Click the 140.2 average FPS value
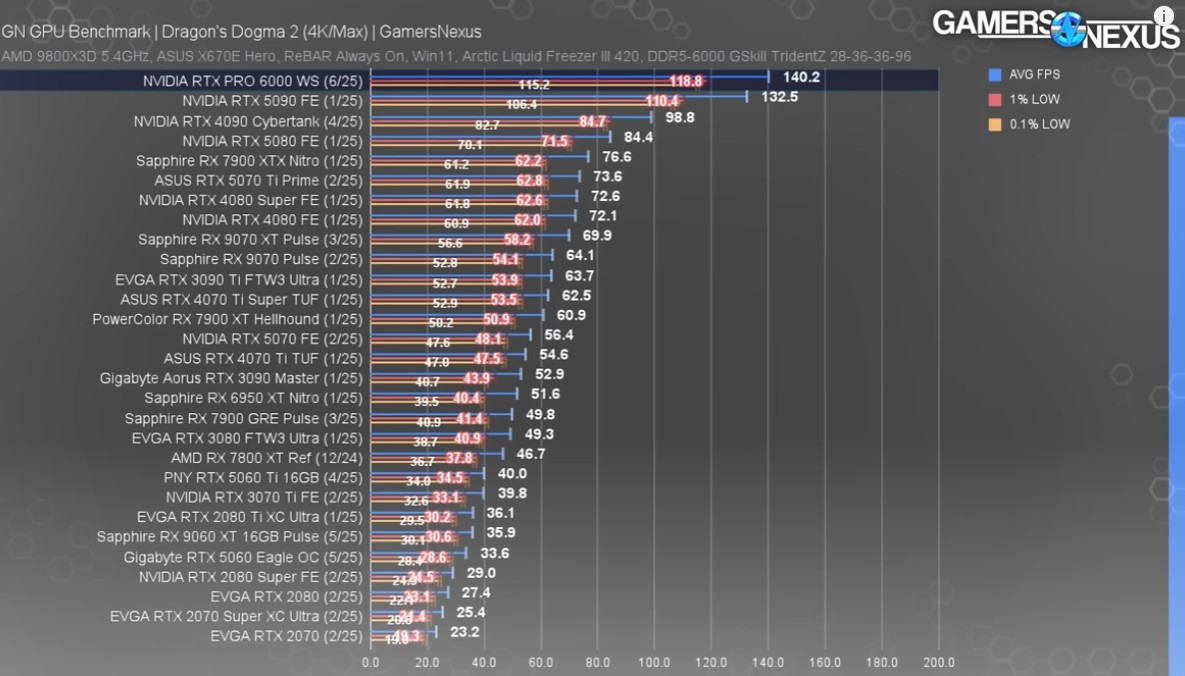This screenshot has width=1185, height=676. click(801, 77)
